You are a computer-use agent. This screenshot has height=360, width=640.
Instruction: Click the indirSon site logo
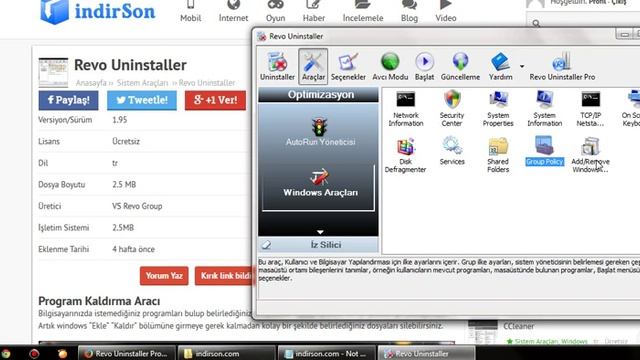tap(98, 11)
